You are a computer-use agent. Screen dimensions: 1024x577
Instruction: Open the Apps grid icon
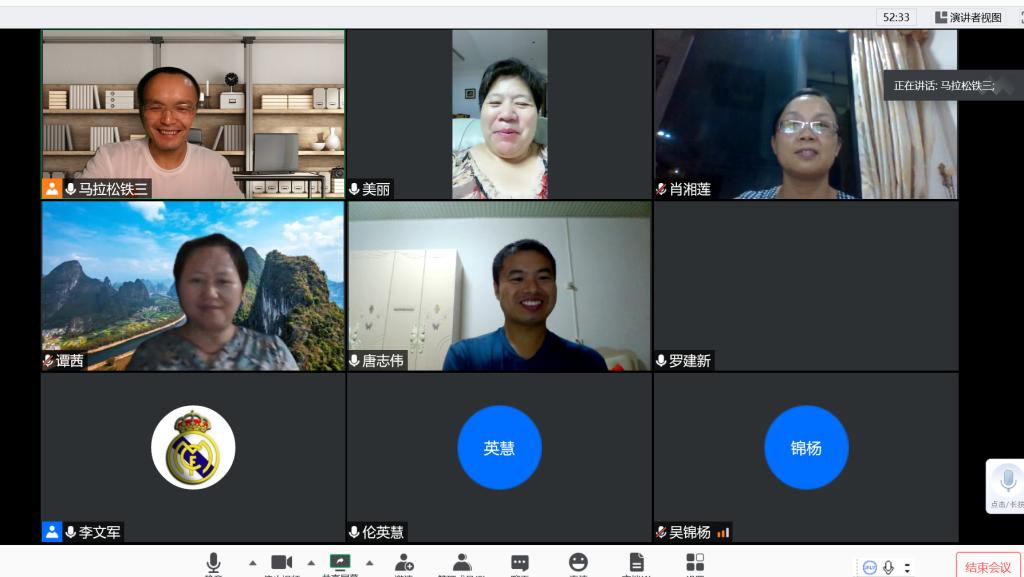695,563
